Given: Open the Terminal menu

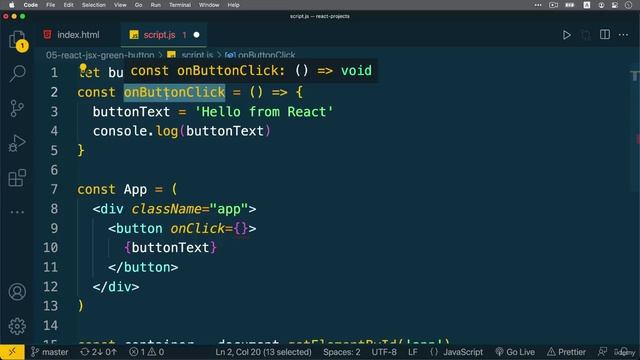Looking at the screenshot, I should pos(180,5).
